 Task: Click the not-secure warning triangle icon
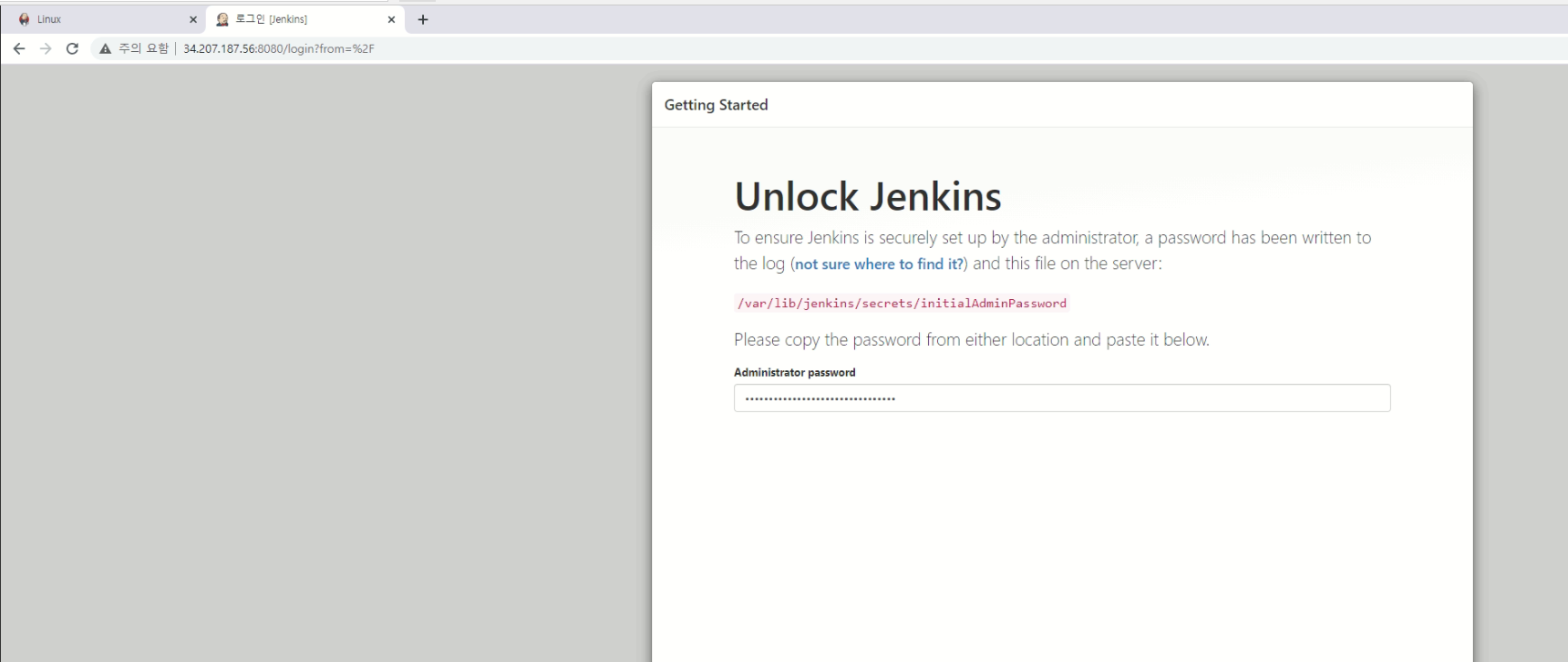pyautogui.click(x=106, y=48)
